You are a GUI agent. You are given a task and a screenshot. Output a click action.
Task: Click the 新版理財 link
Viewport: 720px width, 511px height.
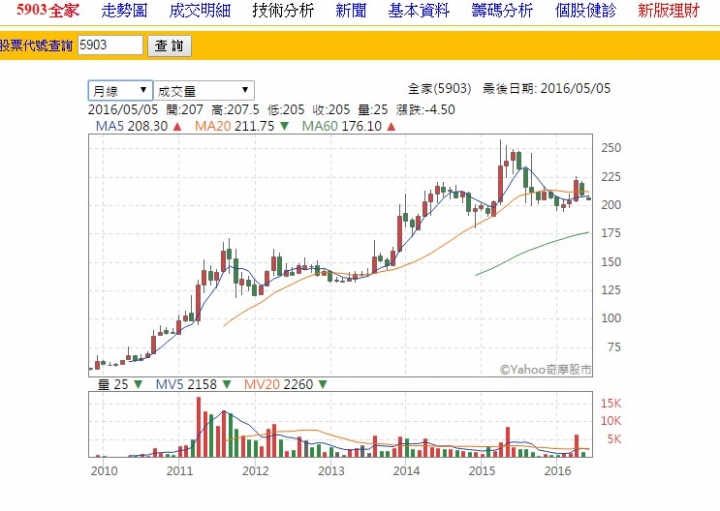(x=669, y=11)
